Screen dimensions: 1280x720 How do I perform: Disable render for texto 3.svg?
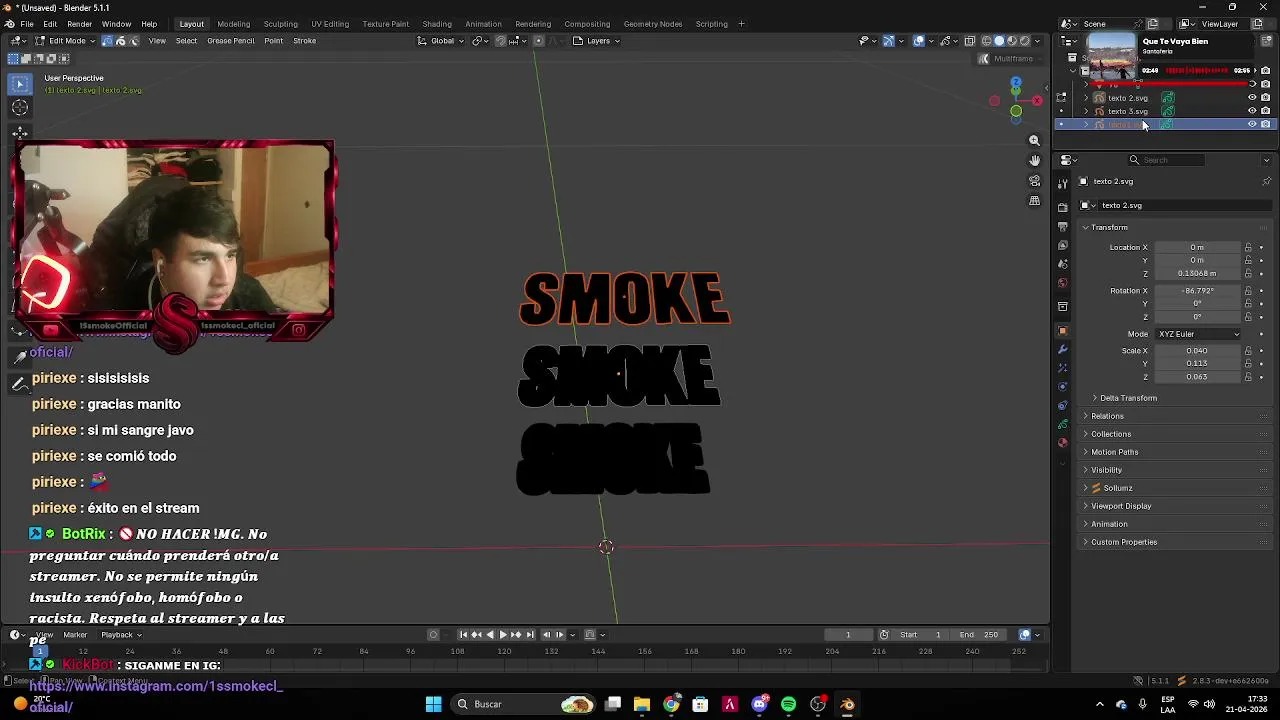[1266, 111]
